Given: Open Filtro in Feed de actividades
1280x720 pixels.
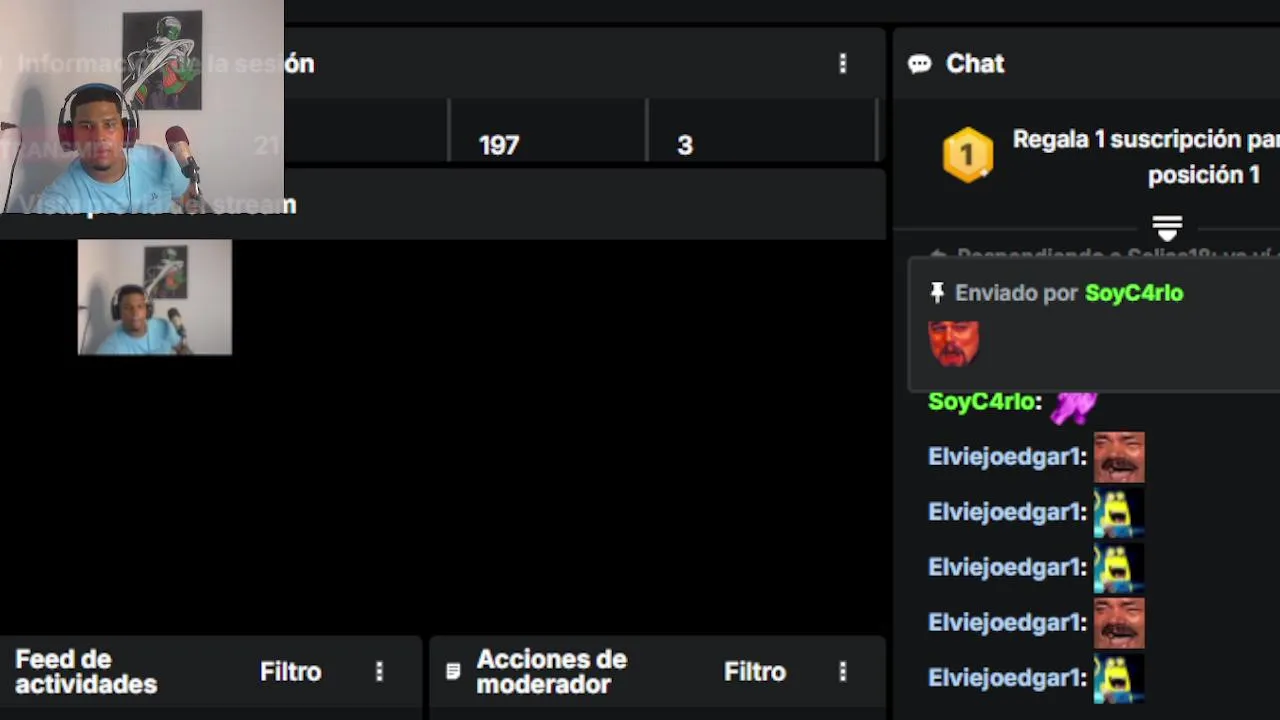Looking at the screenshot, I should [x=291, y=672].
